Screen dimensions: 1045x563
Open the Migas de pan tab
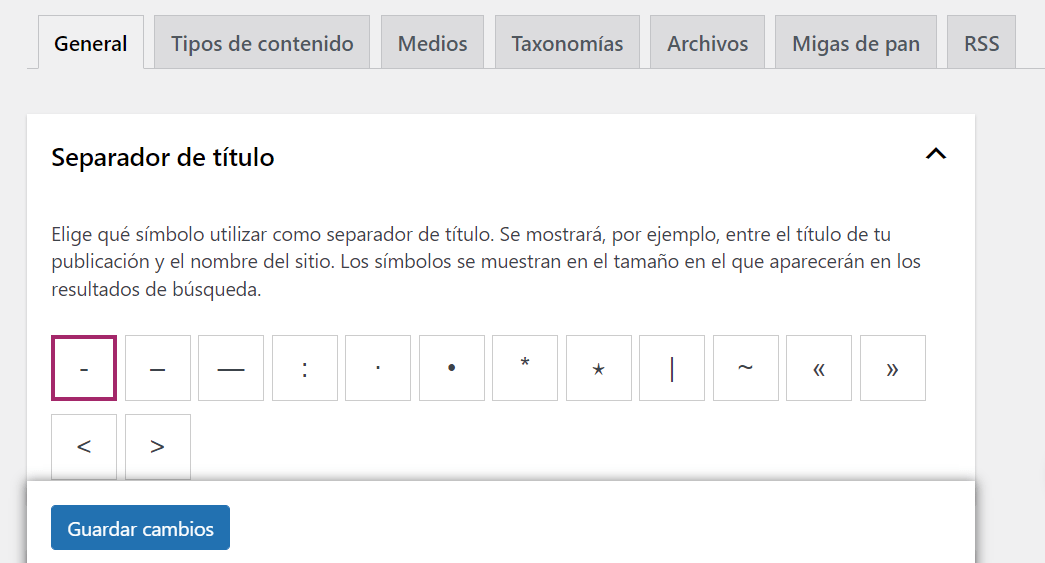856,43
